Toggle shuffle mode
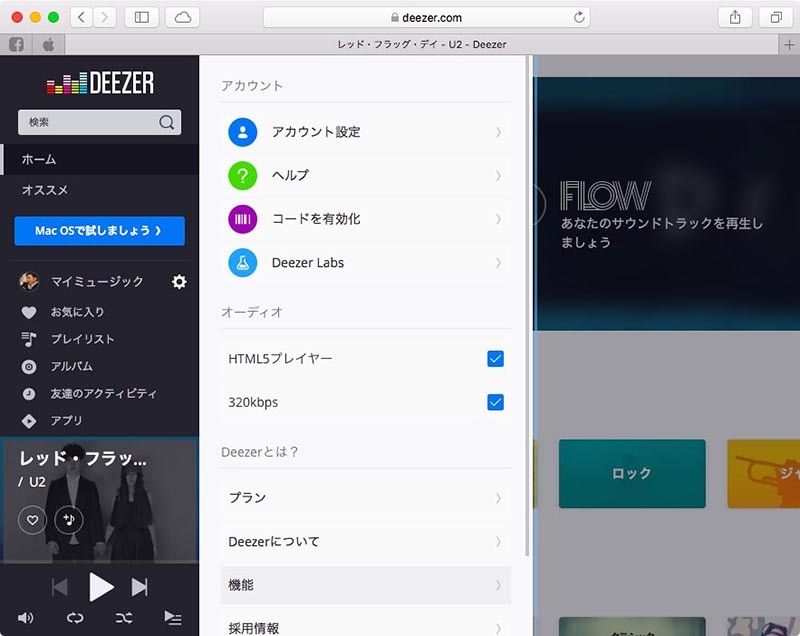The height and width of the screenshot is (636, 800). pos(124,618)
